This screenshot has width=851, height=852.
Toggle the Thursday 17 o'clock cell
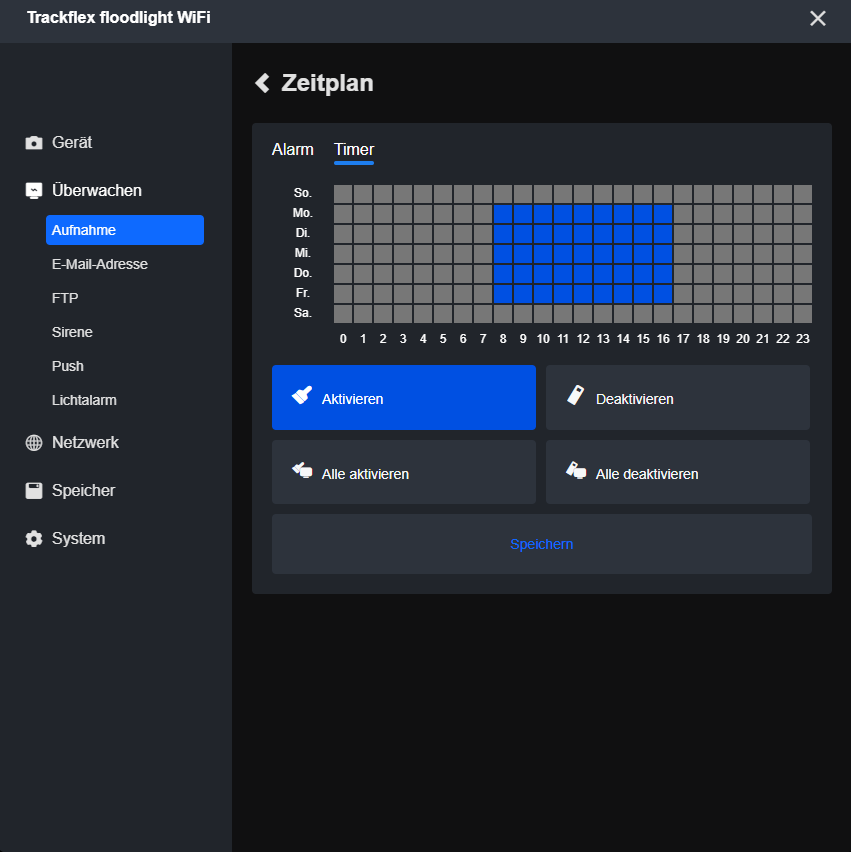pyautogui.click(x=683, y=274)
